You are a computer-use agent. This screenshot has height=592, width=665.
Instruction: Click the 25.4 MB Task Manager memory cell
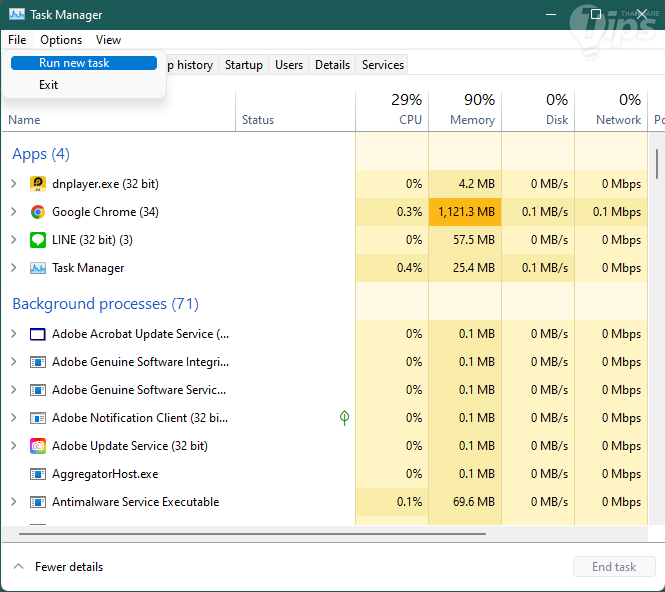point(465,268)
